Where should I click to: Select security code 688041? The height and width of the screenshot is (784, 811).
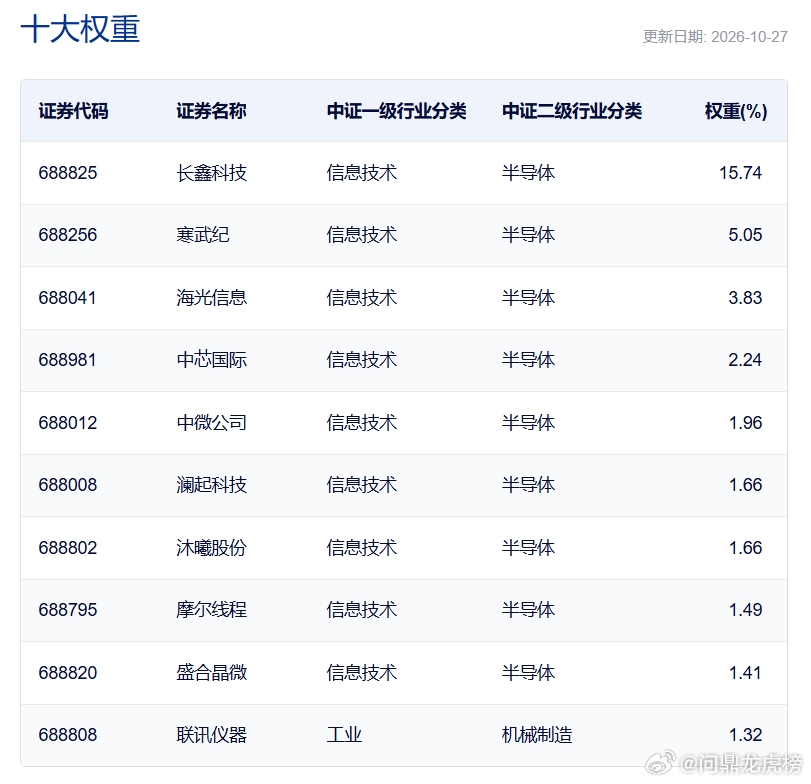(67, 298)
